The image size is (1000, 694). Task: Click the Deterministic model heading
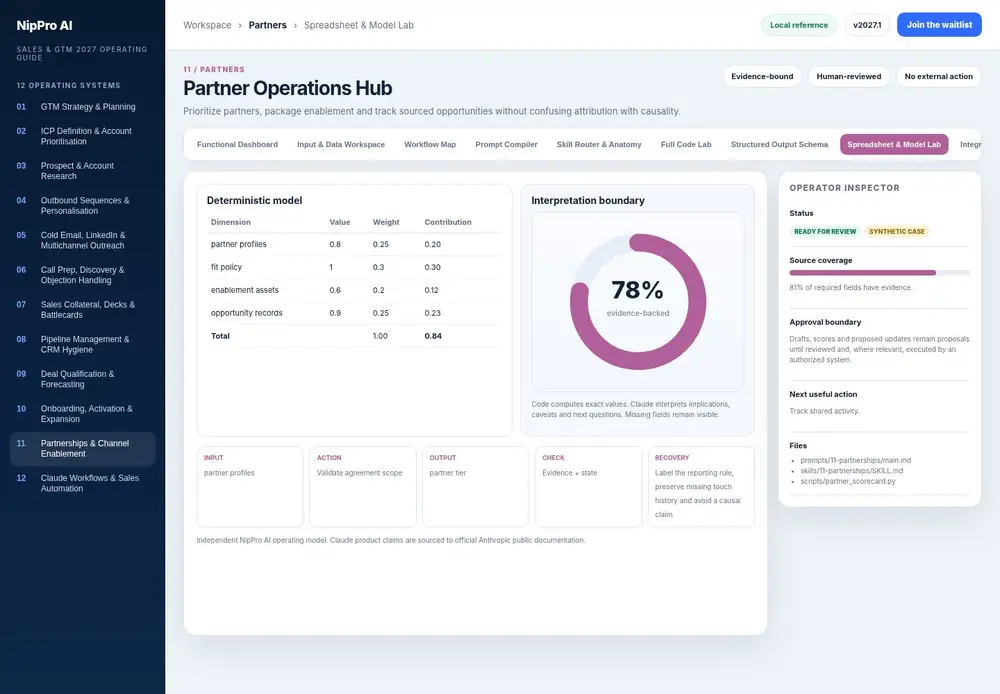pyautogui.click(x=254, y=200)
